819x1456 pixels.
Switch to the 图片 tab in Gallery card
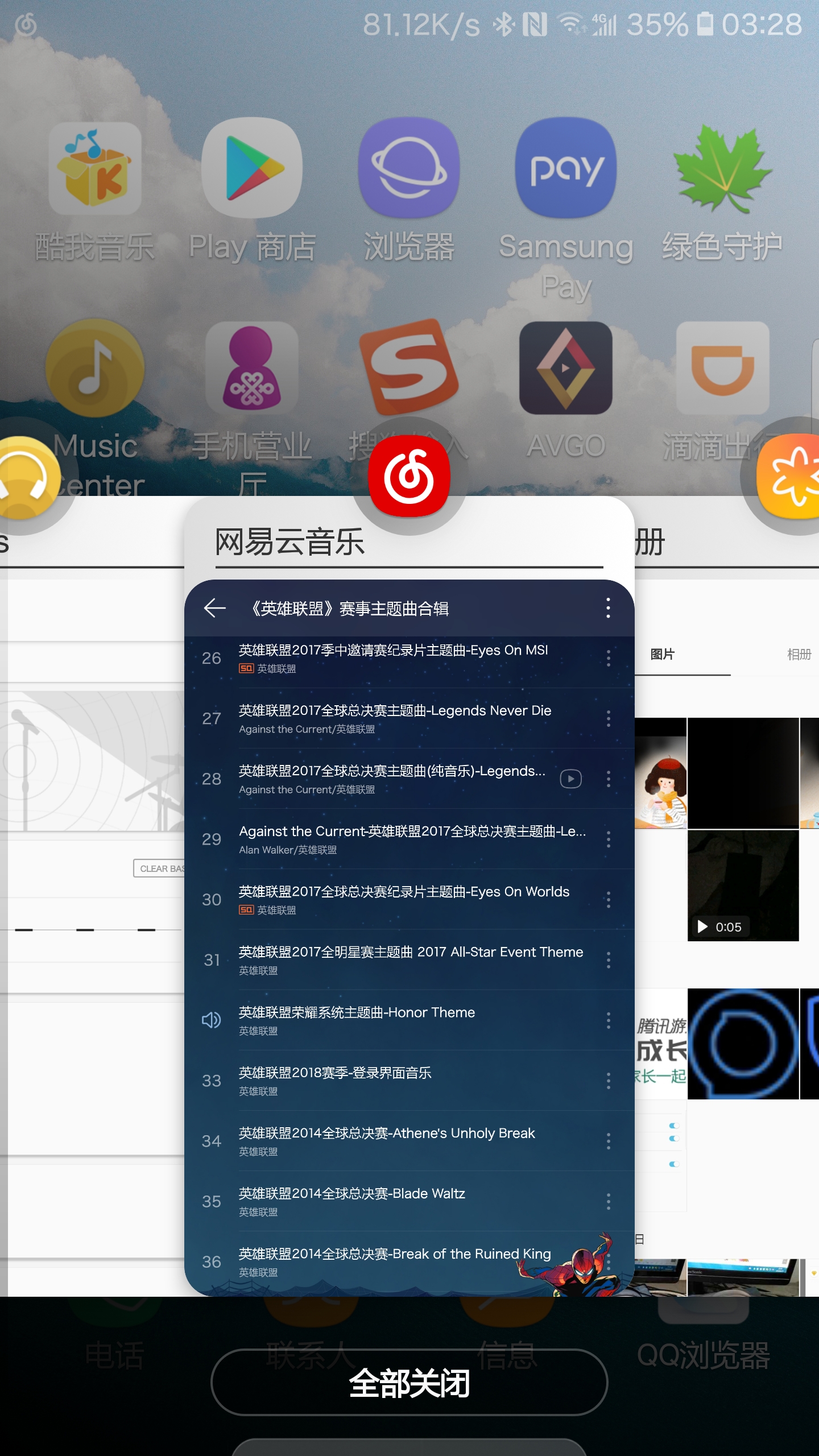pyautogui.click(x=662, y=654)
